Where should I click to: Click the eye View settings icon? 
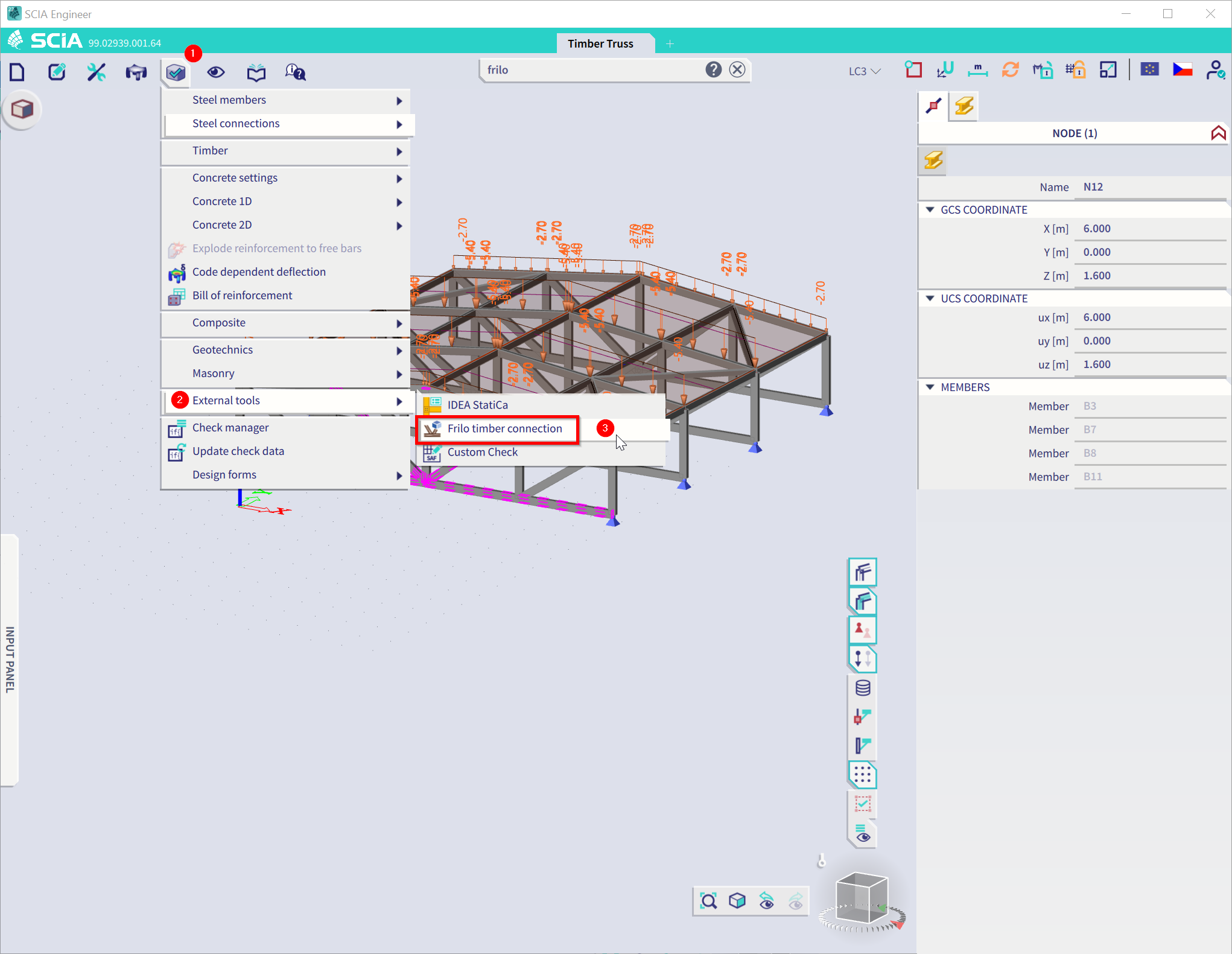point(216,72)
